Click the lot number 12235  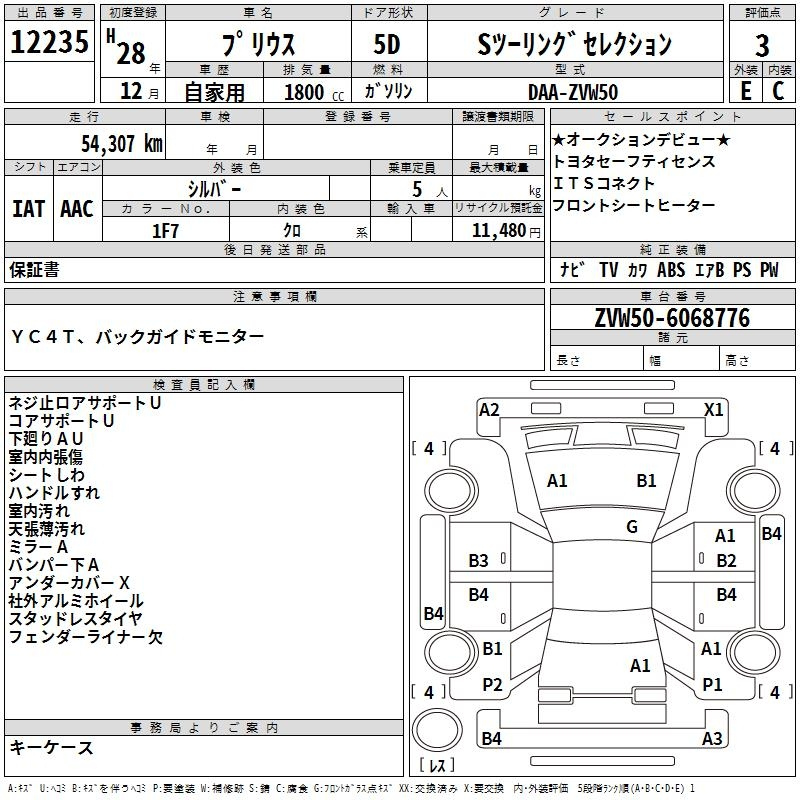click(49, 42)
